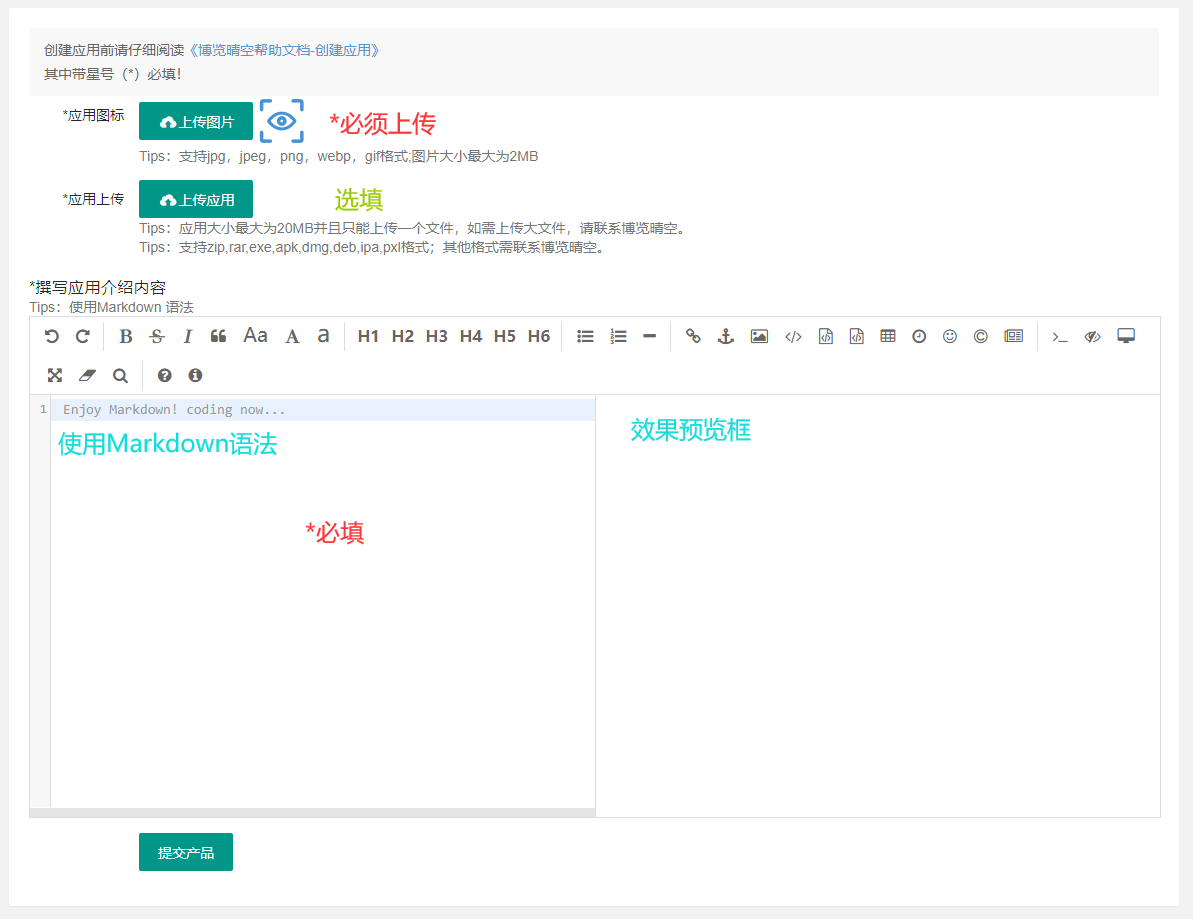Apply italic formatting

click(187, 336)
